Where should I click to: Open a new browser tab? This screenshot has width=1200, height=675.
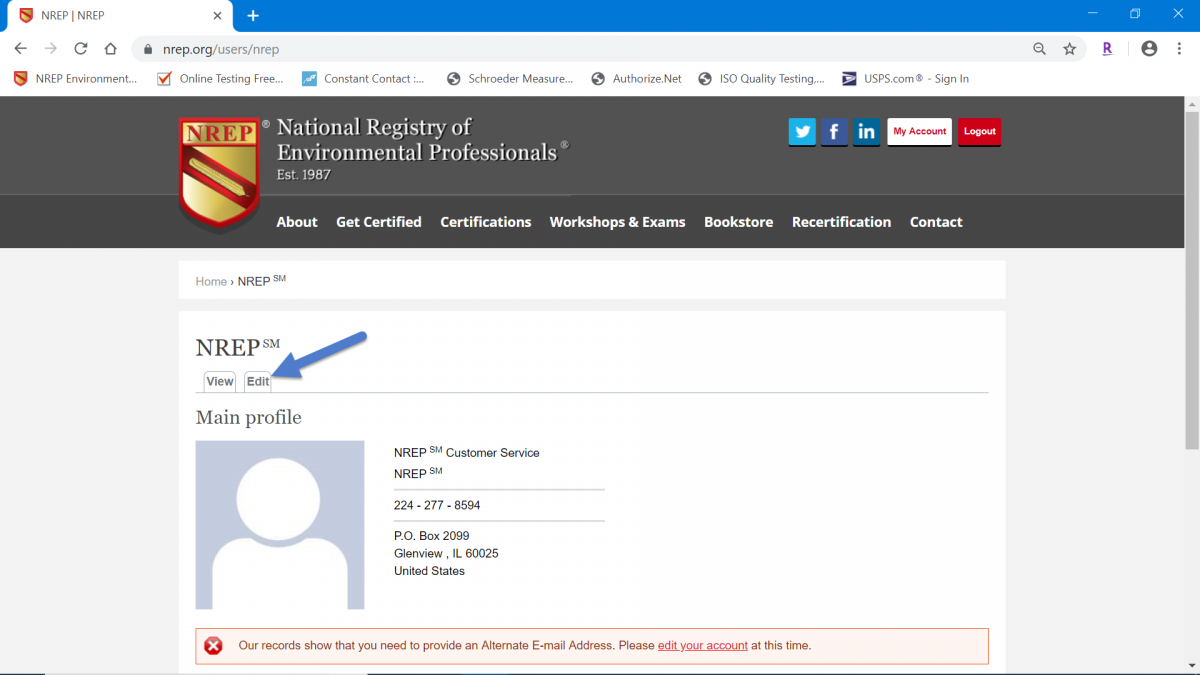click(x=253, y=15)
